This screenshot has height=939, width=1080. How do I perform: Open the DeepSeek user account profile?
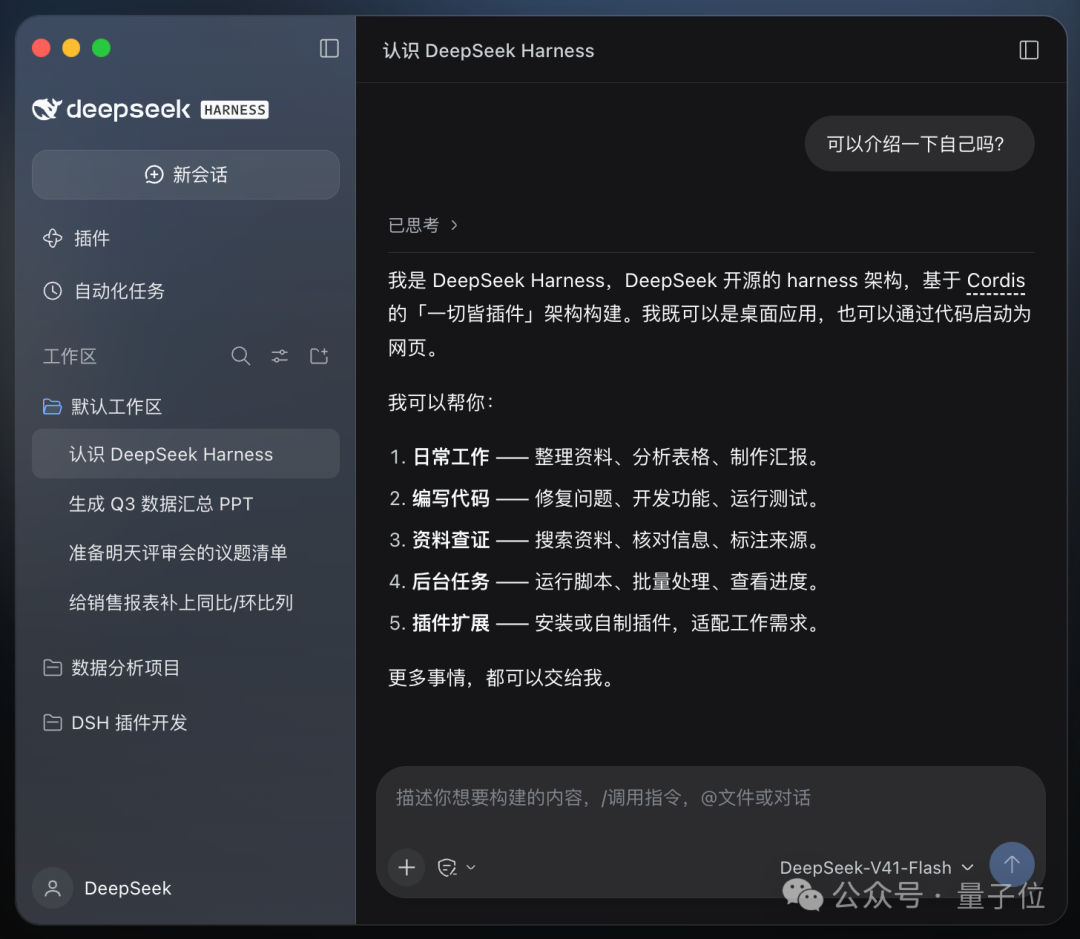point(103,888)
